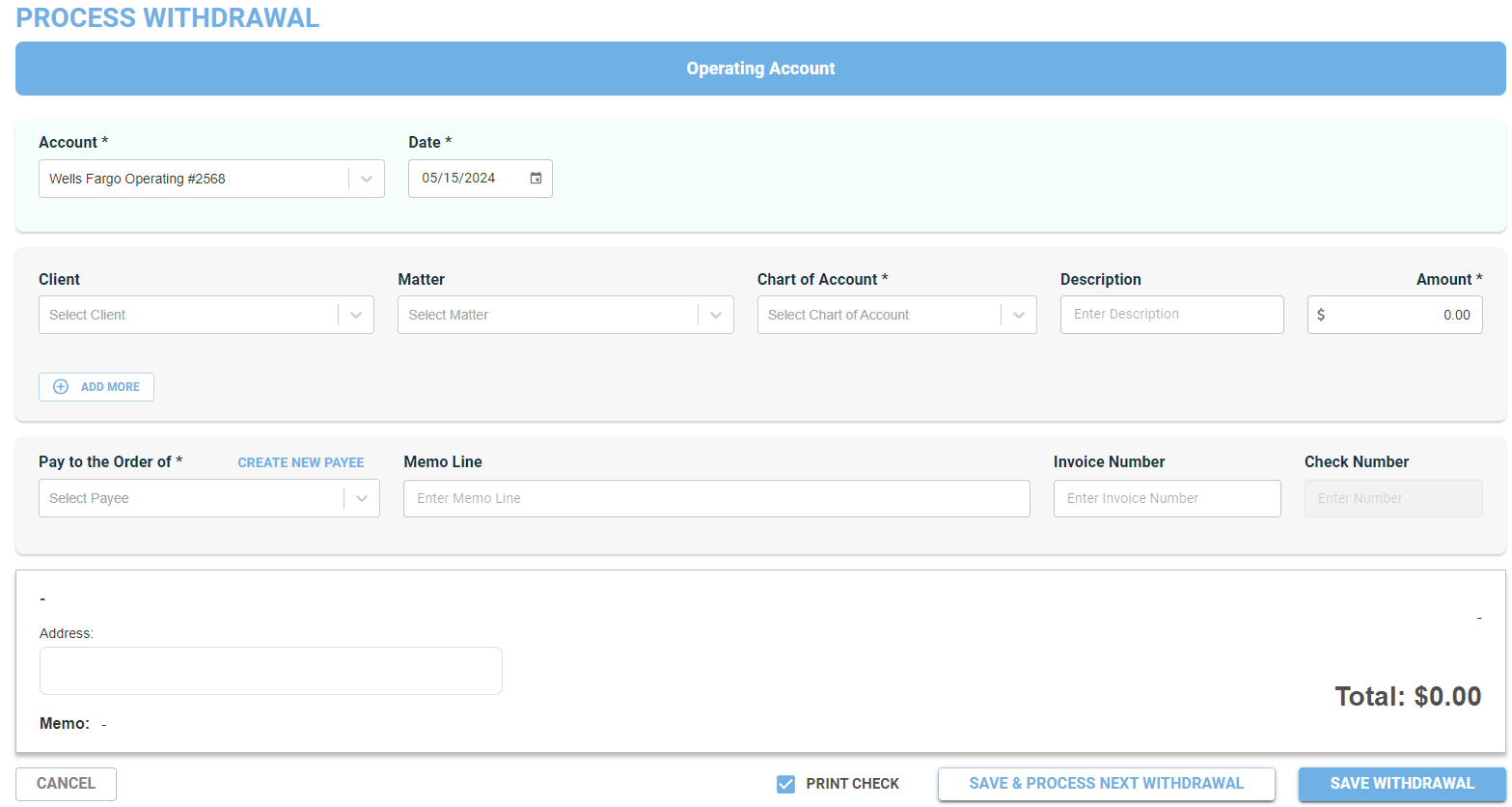Click Save & Process Next Withdrawal

click(x=1106, y=784)
